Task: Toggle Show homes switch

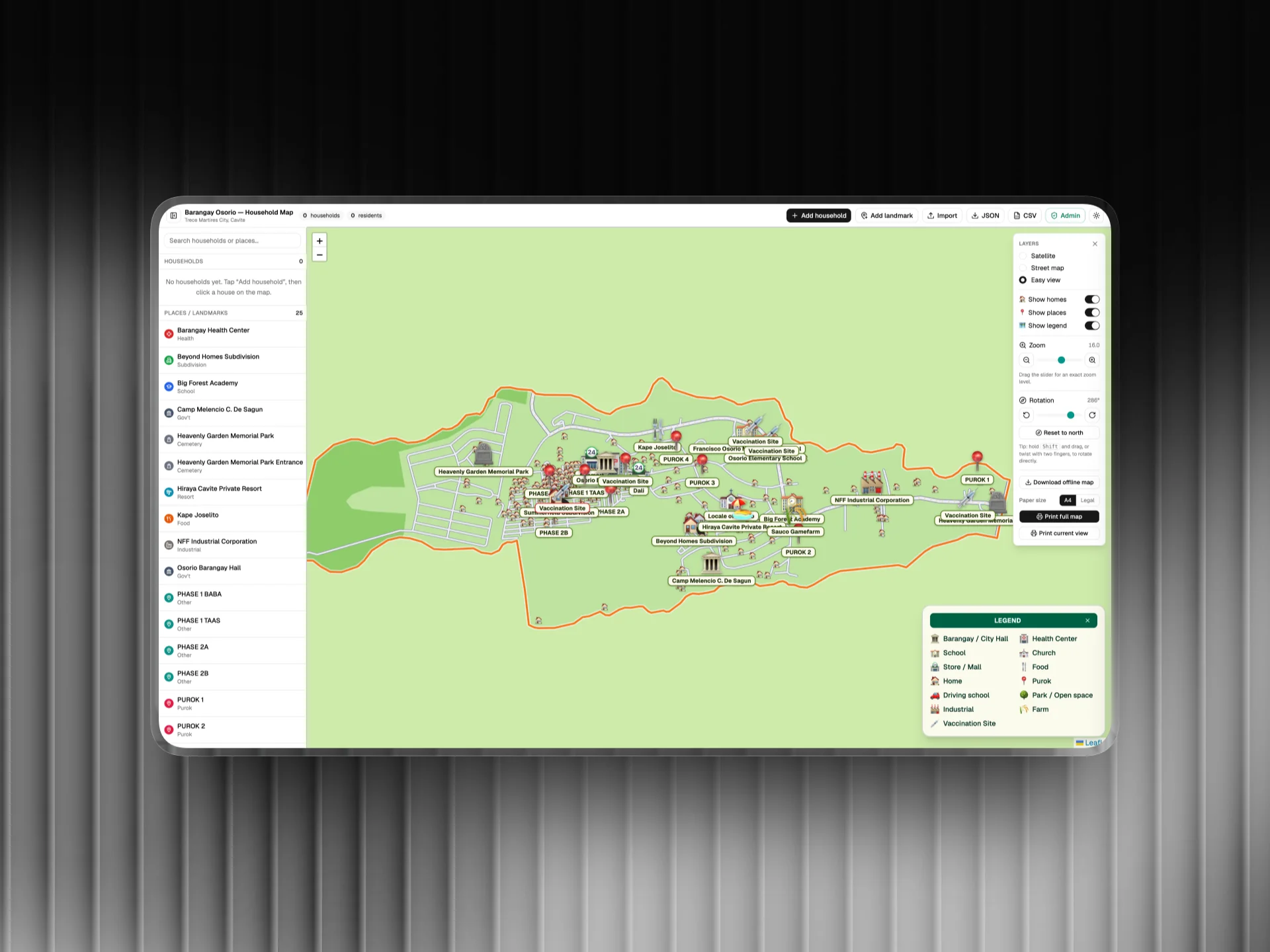Action: [1092, 299]
